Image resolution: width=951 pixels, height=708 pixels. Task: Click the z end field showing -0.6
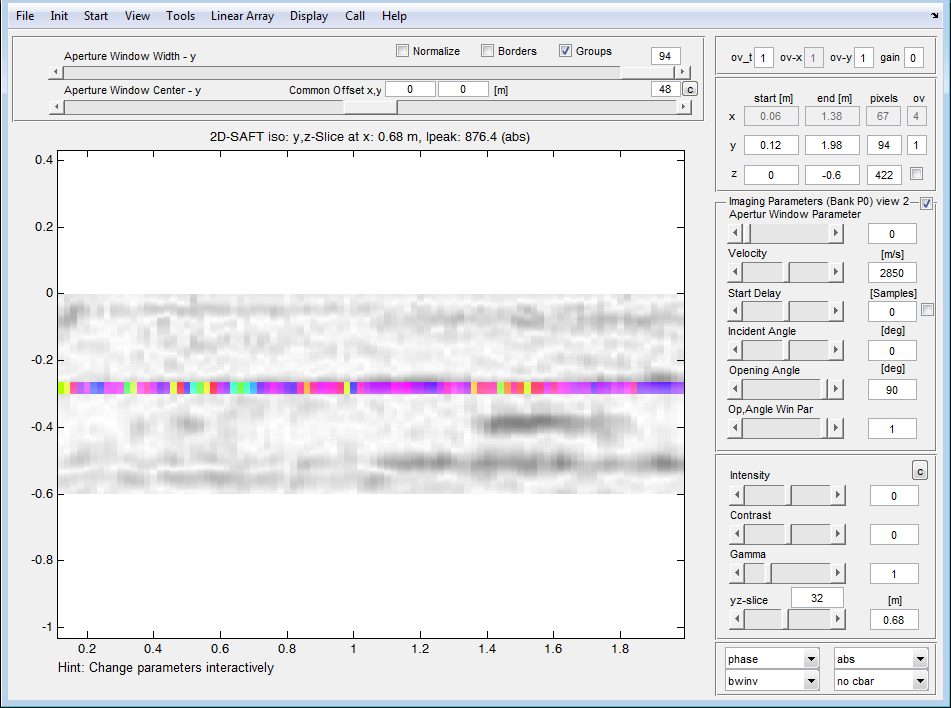coord(832,175)
